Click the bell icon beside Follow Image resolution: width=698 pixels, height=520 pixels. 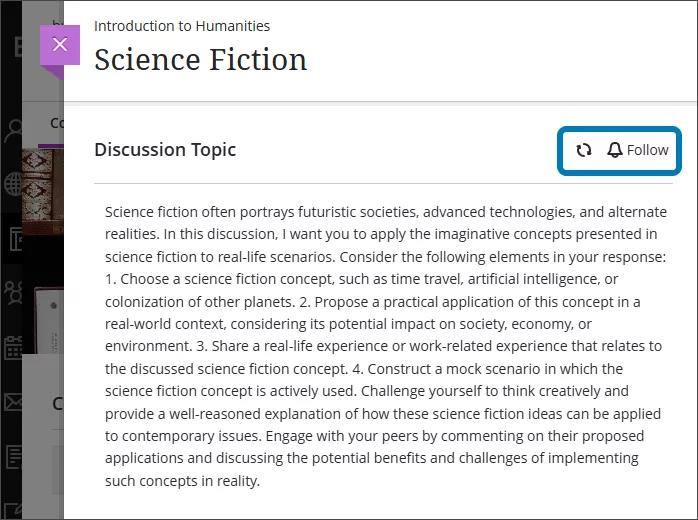[615, 150]
